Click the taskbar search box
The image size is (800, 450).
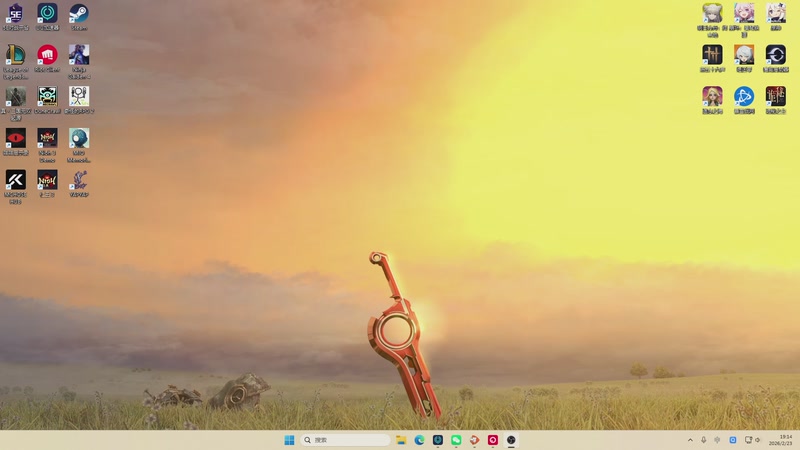point(345,440)
